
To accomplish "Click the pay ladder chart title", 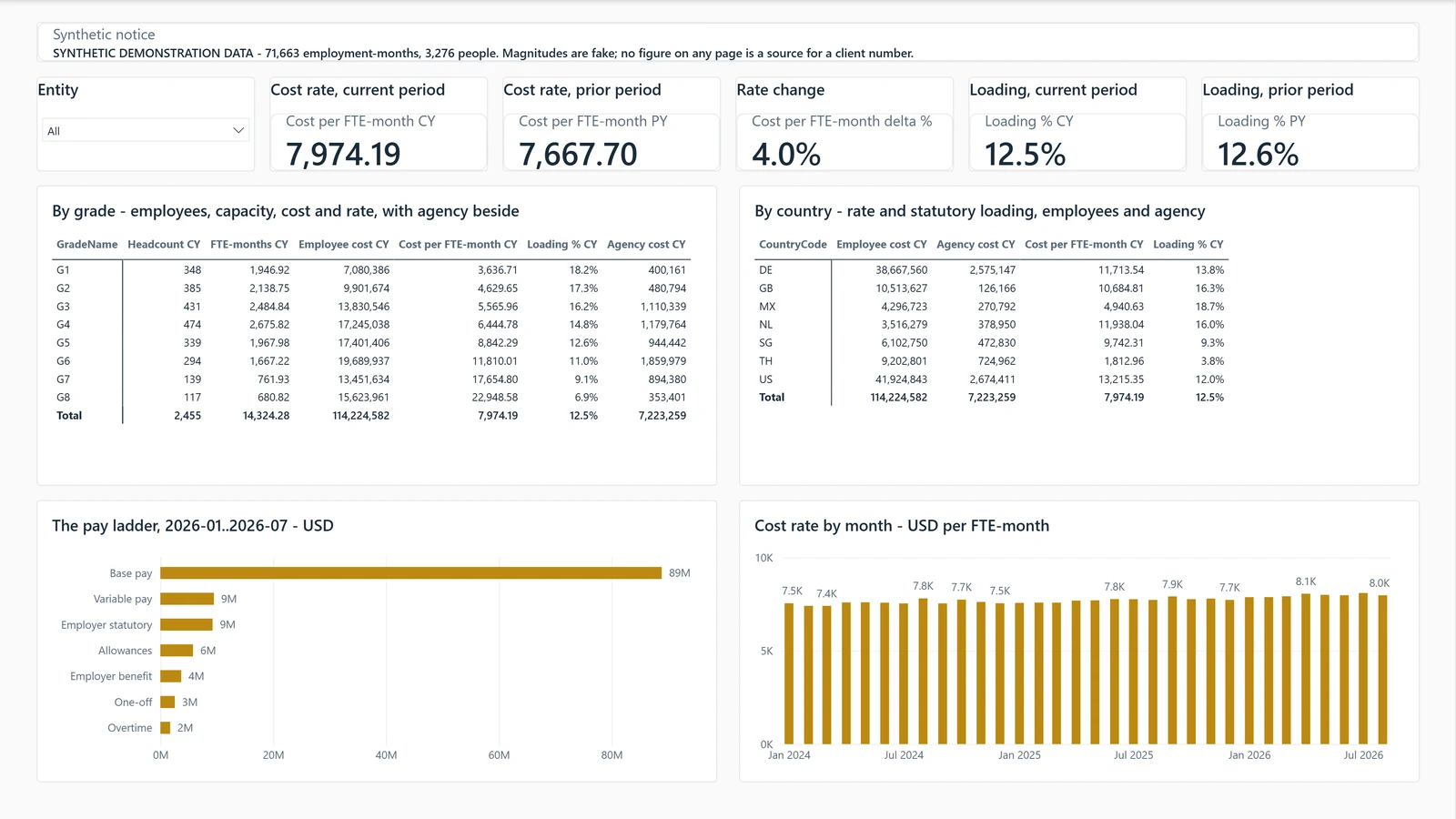I will click(193, 526).
